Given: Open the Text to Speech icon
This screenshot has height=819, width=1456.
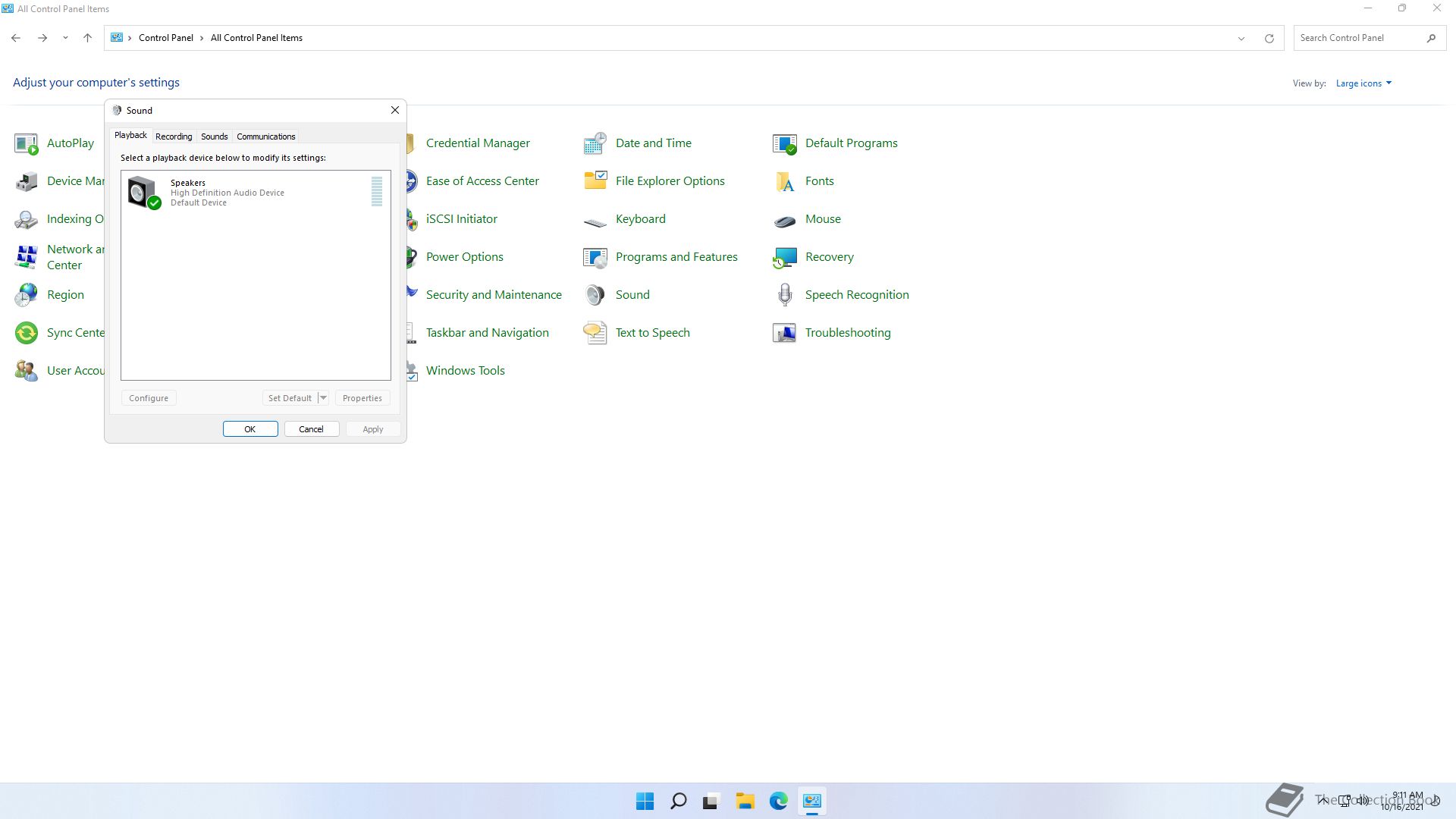Looking at the screenshot, I should click(595, 333).
